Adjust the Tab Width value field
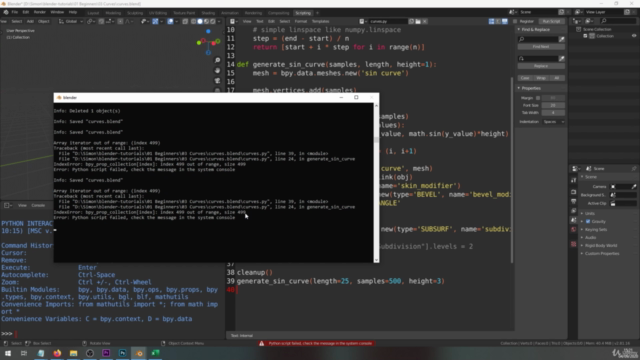Viewport: 640px width, 360px height. pyautogui.click(x=553, y=113)
